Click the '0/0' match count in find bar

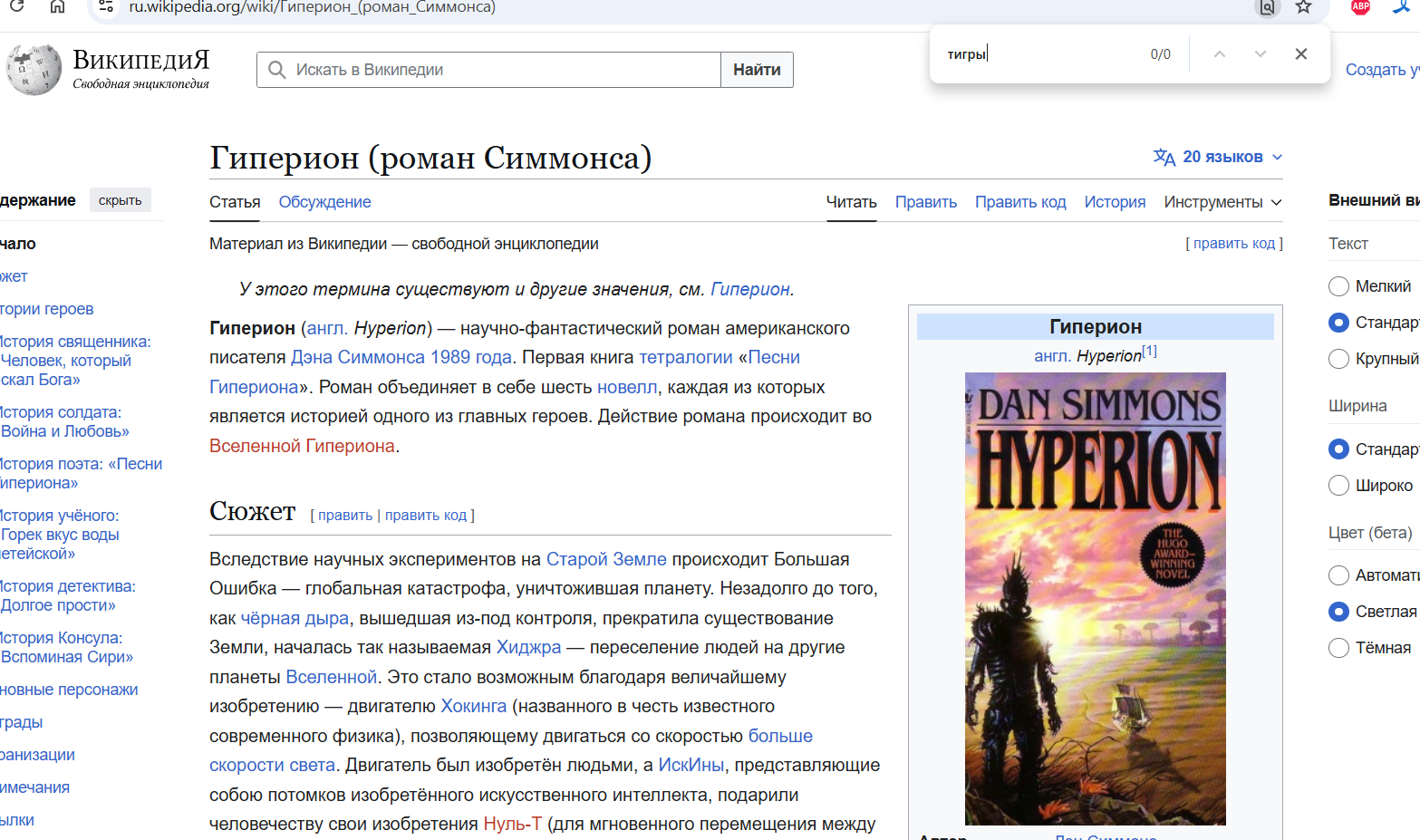pos(1161,54)
